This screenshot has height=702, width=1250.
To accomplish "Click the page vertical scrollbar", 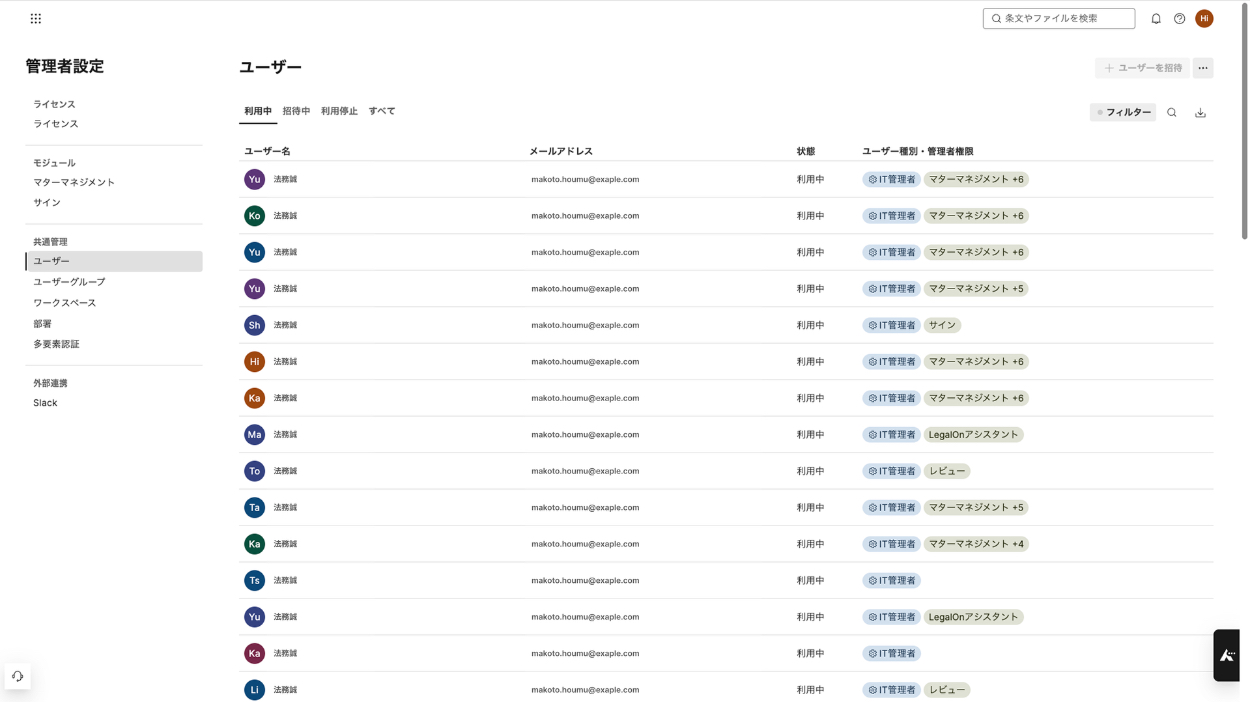I will point(1244,120).
